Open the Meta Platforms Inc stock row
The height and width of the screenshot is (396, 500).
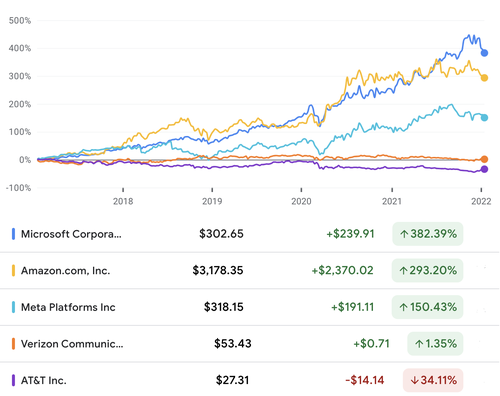tap(250, 307)
